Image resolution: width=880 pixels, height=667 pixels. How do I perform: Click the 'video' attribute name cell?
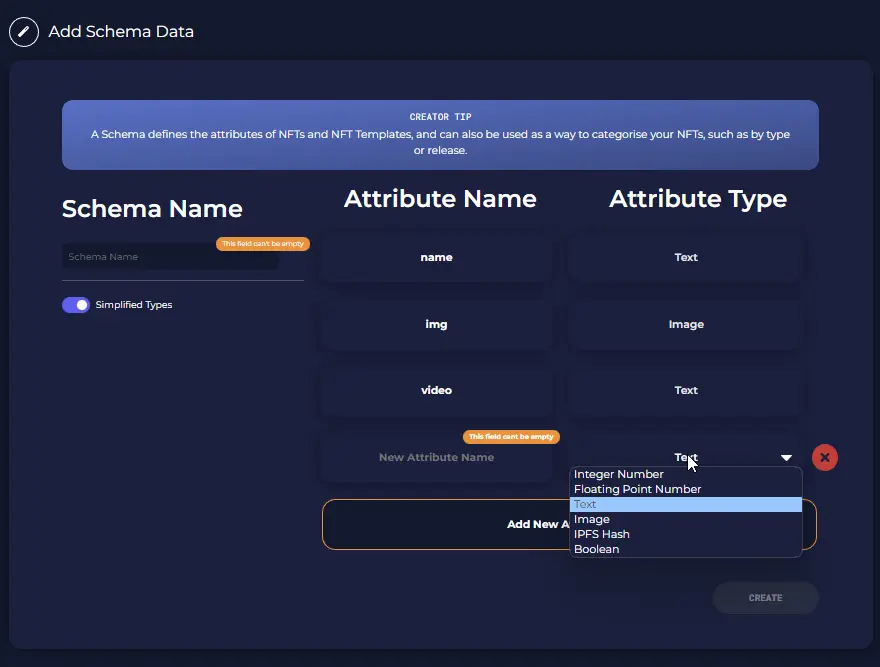437,390
